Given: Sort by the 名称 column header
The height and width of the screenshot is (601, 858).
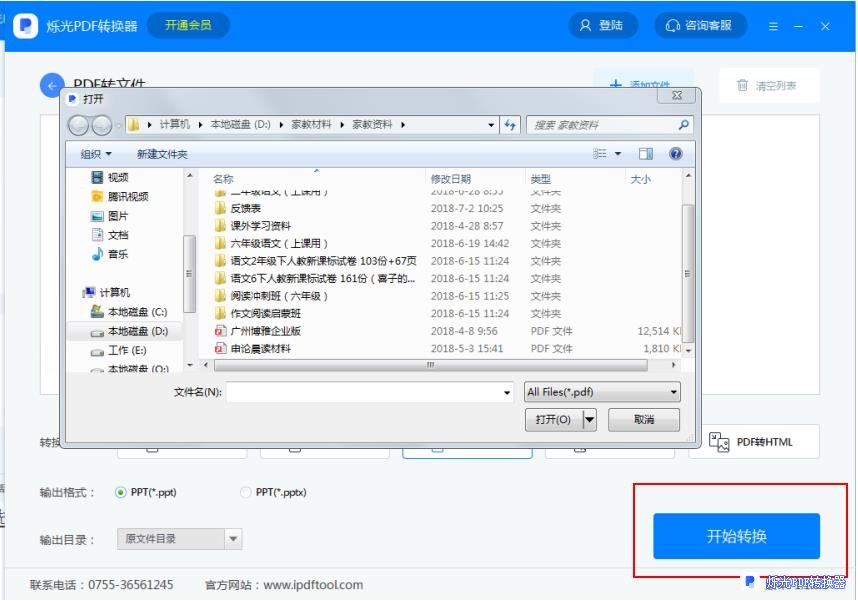Looking at the screenshot, I should point(223,179).
